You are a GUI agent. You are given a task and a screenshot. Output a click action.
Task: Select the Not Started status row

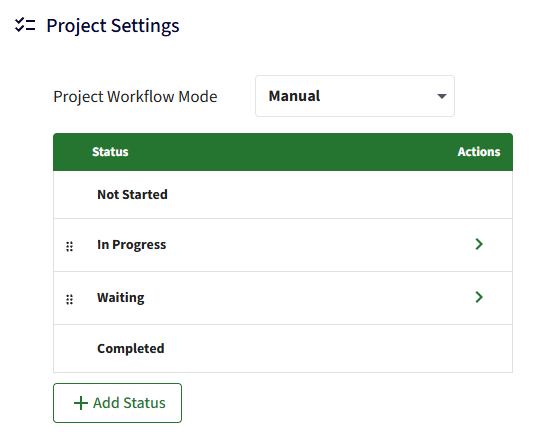click(283, 195)
